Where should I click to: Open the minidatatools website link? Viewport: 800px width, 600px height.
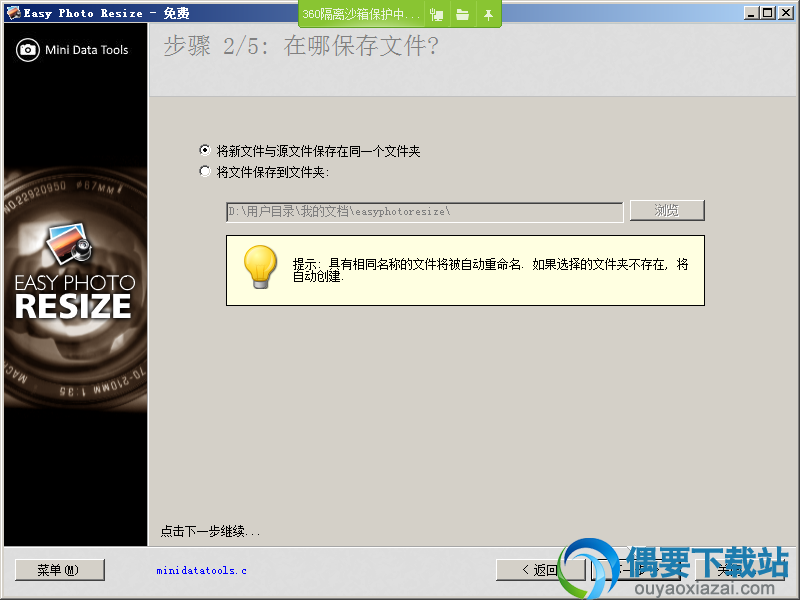tap(202, 570)
